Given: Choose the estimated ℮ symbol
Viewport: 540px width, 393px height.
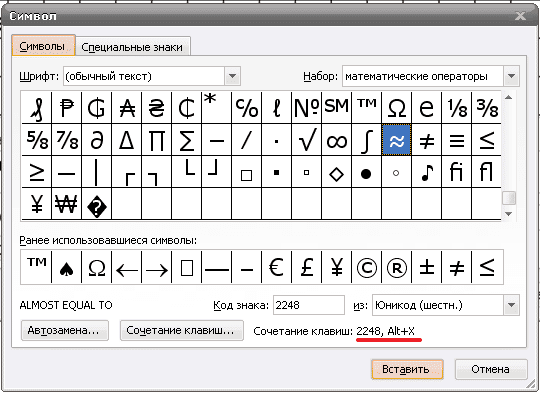Looking at the screenshot, I should coord(426,108).
